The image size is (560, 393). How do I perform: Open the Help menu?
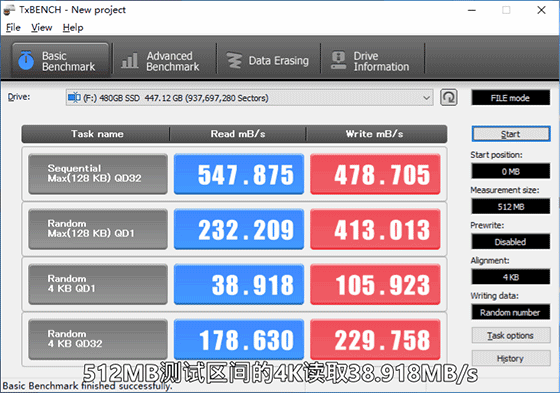click(73, 28)
